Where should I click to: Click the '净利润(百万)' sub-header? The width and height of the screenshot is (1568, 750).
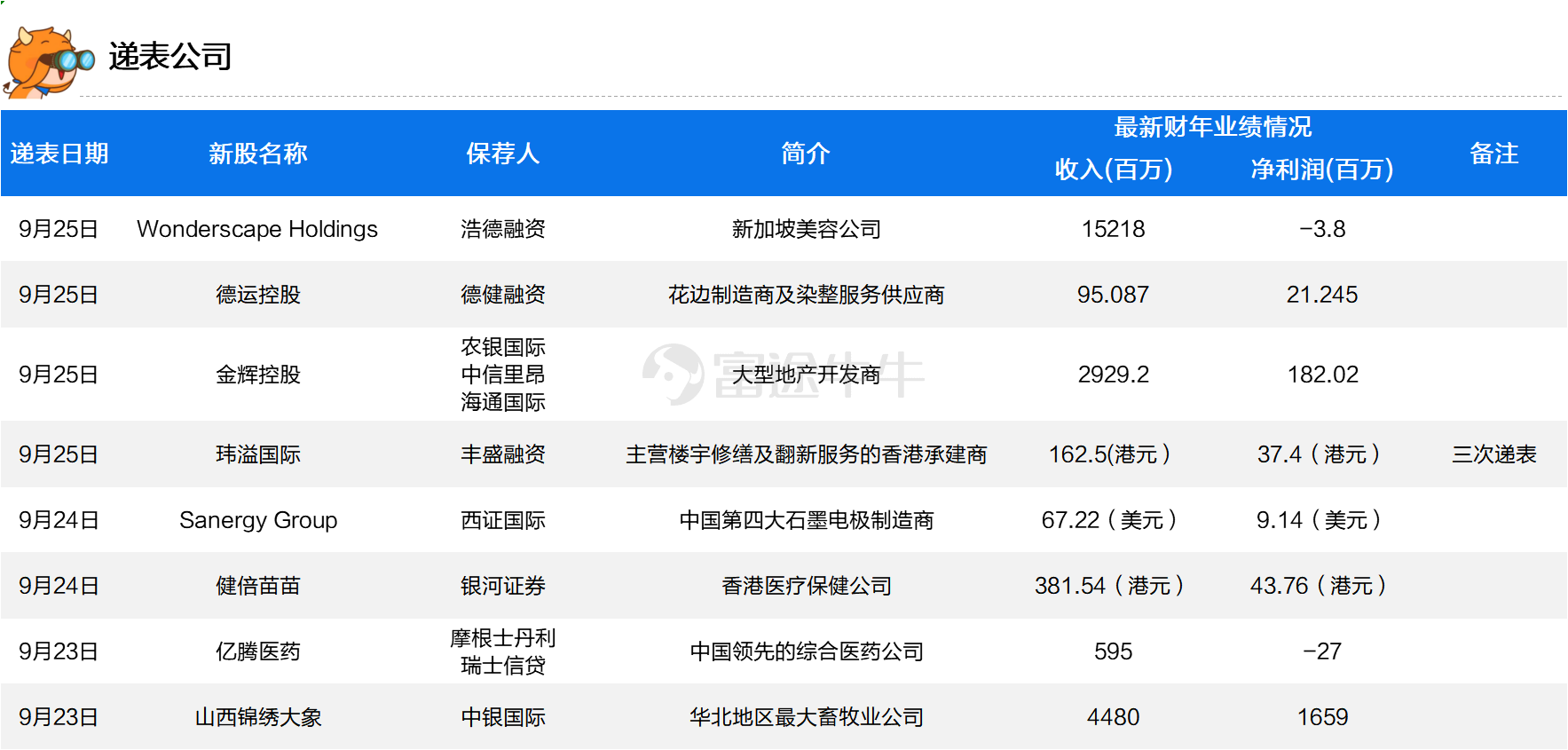1322,170
